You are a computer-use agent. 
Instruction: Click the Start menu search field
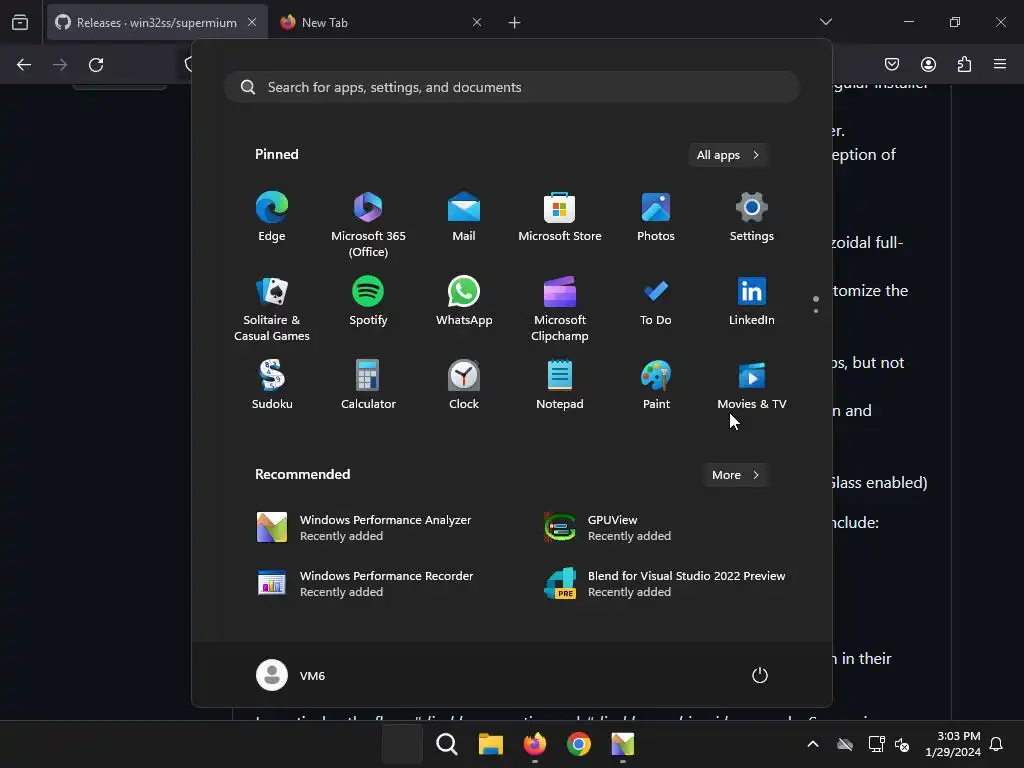pos(511,87)
